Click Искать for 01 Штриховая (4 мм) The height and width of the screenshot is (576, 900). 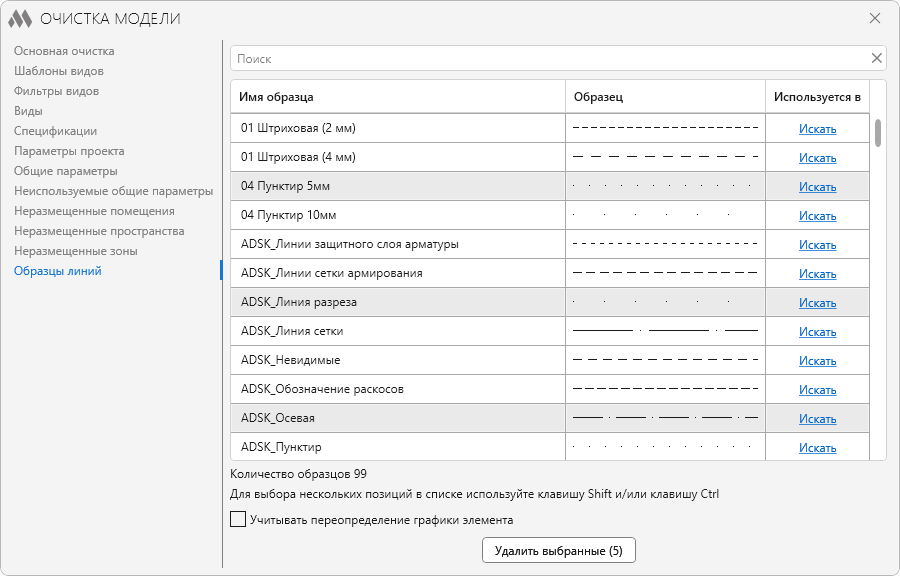pos(817,158)
